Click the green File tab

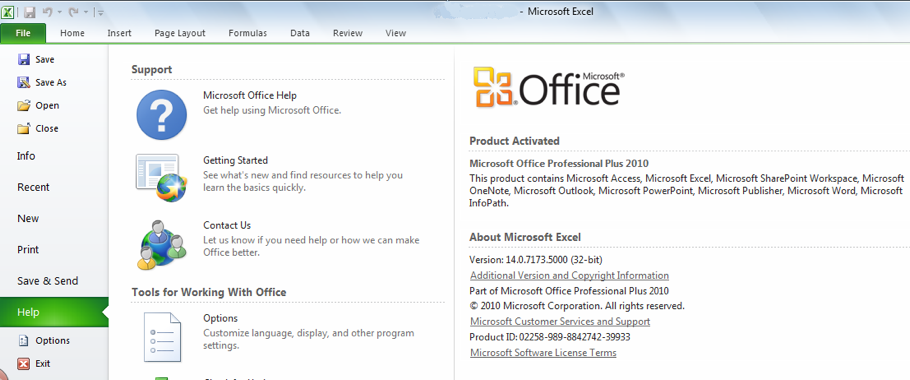[23, 33]
